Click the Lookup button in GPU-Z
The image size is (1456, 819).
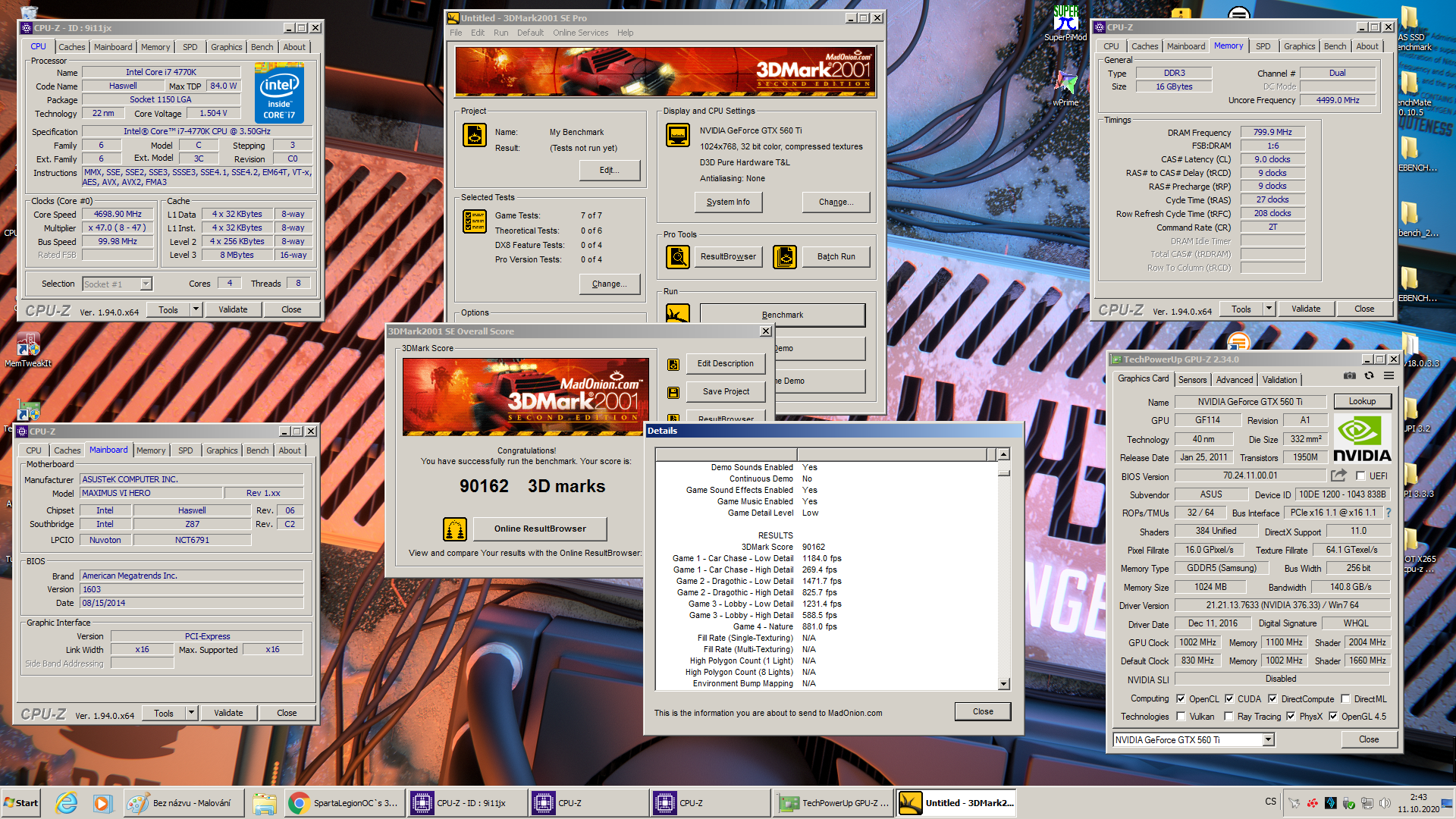tap(1362, 401)
